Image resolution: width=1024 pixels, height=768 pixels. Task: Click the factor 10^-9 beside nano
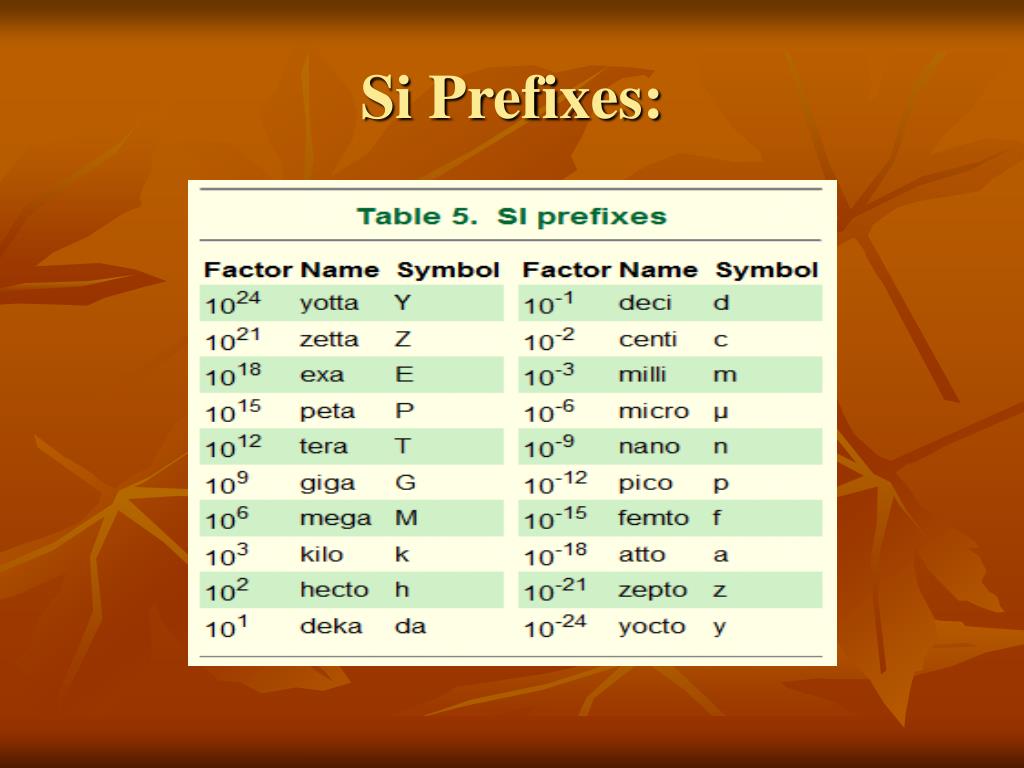[x=549, y=447]
